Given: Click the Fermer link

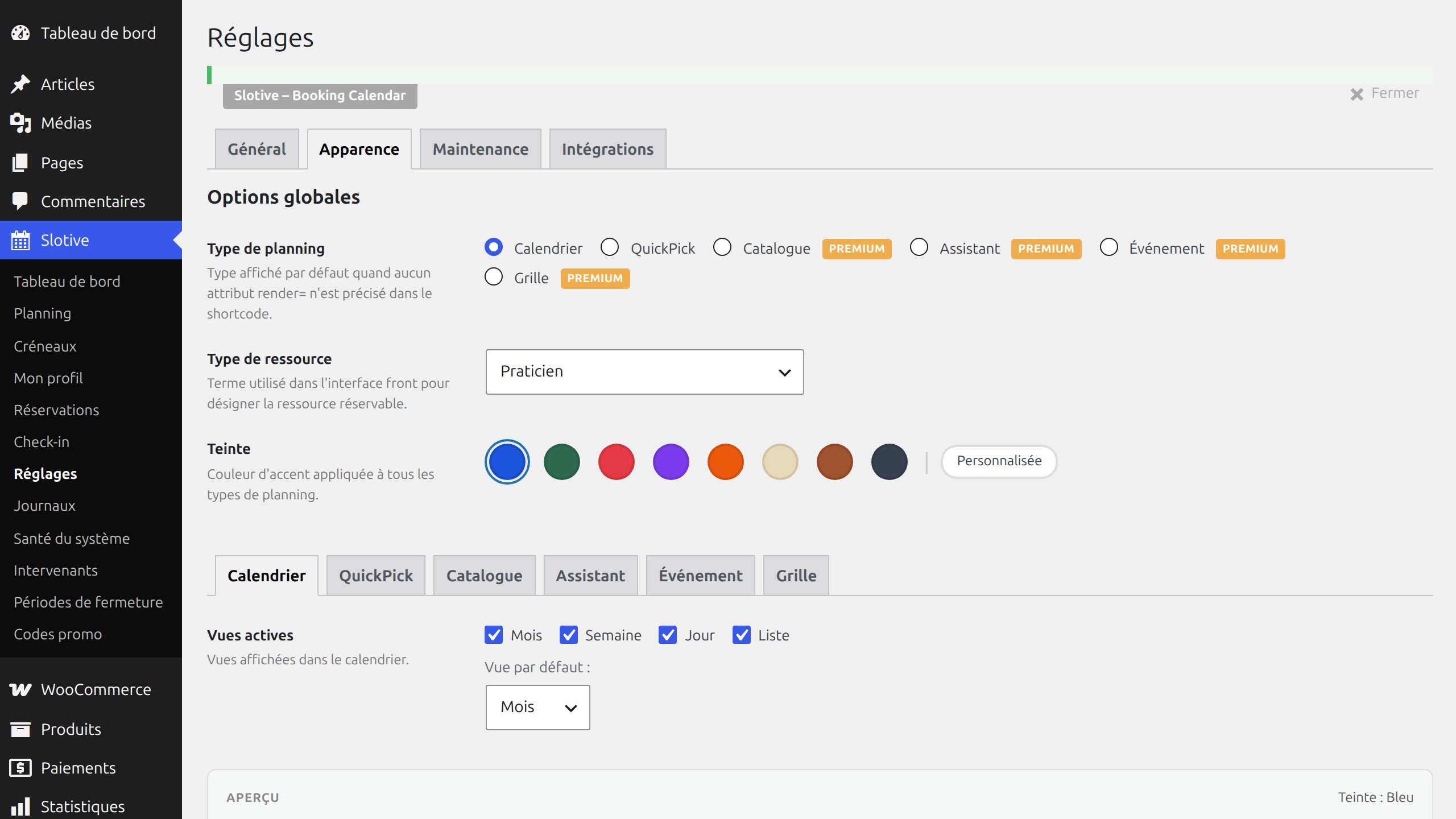Looking at the screenshot, I should (1395, 93).
